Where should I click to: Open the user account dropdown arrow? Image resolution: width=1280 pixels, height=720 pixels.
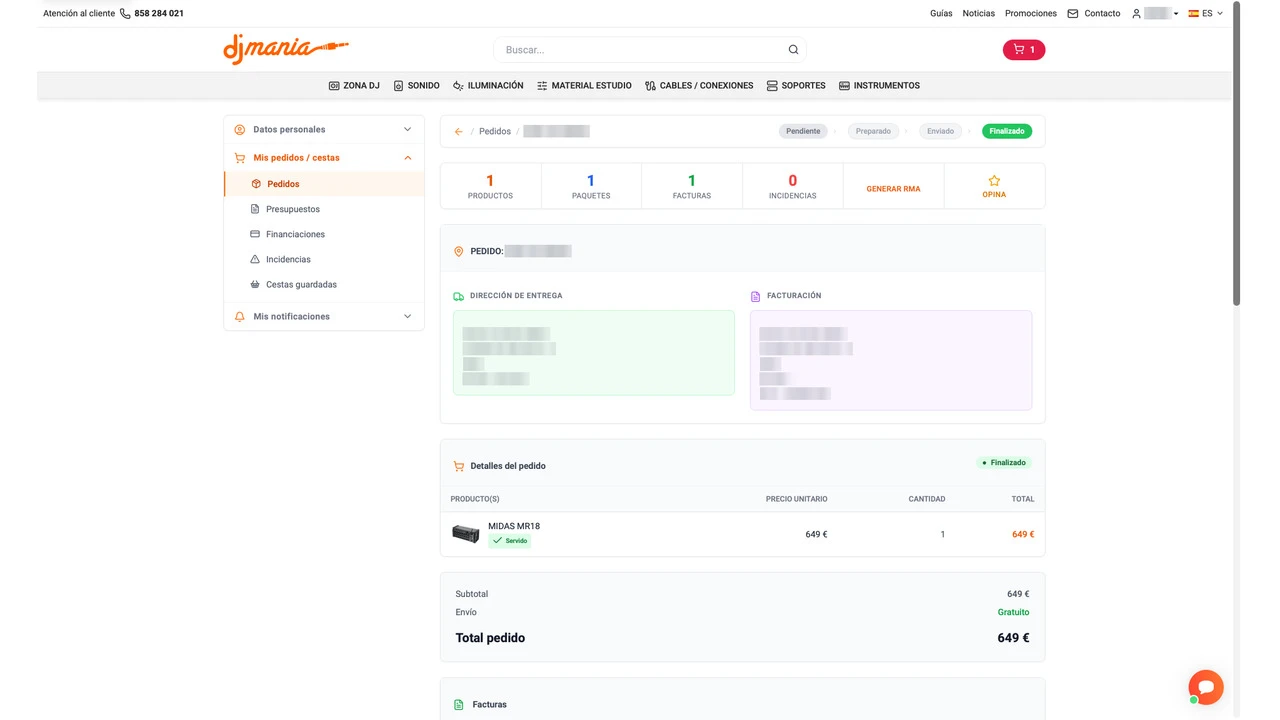[x=1176, y=14]
